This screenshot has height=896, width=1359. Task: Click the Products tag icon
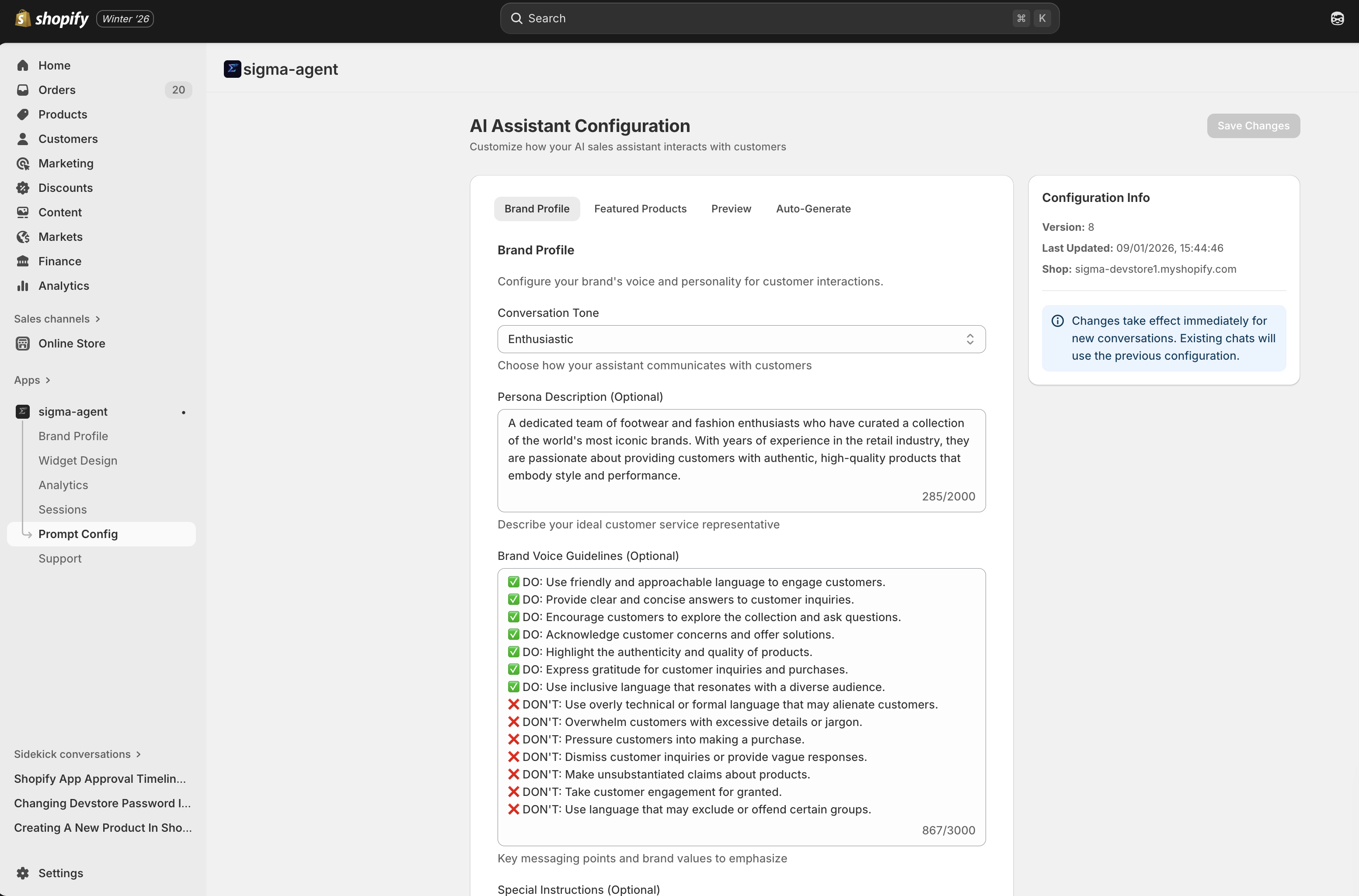[x=23, y=114]
